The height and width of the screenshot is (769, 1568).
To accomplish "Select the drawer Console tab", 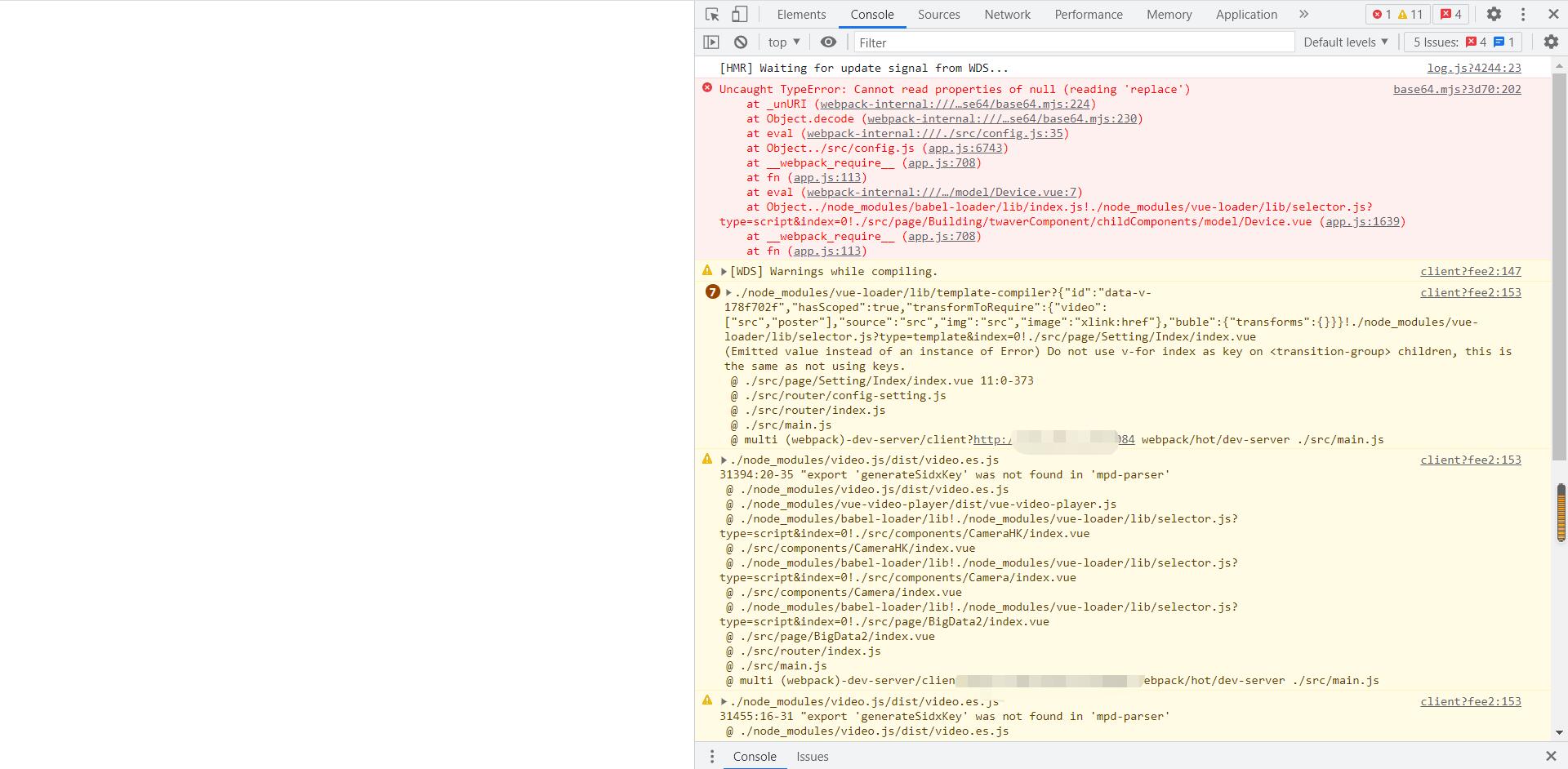I will (755, 757).
